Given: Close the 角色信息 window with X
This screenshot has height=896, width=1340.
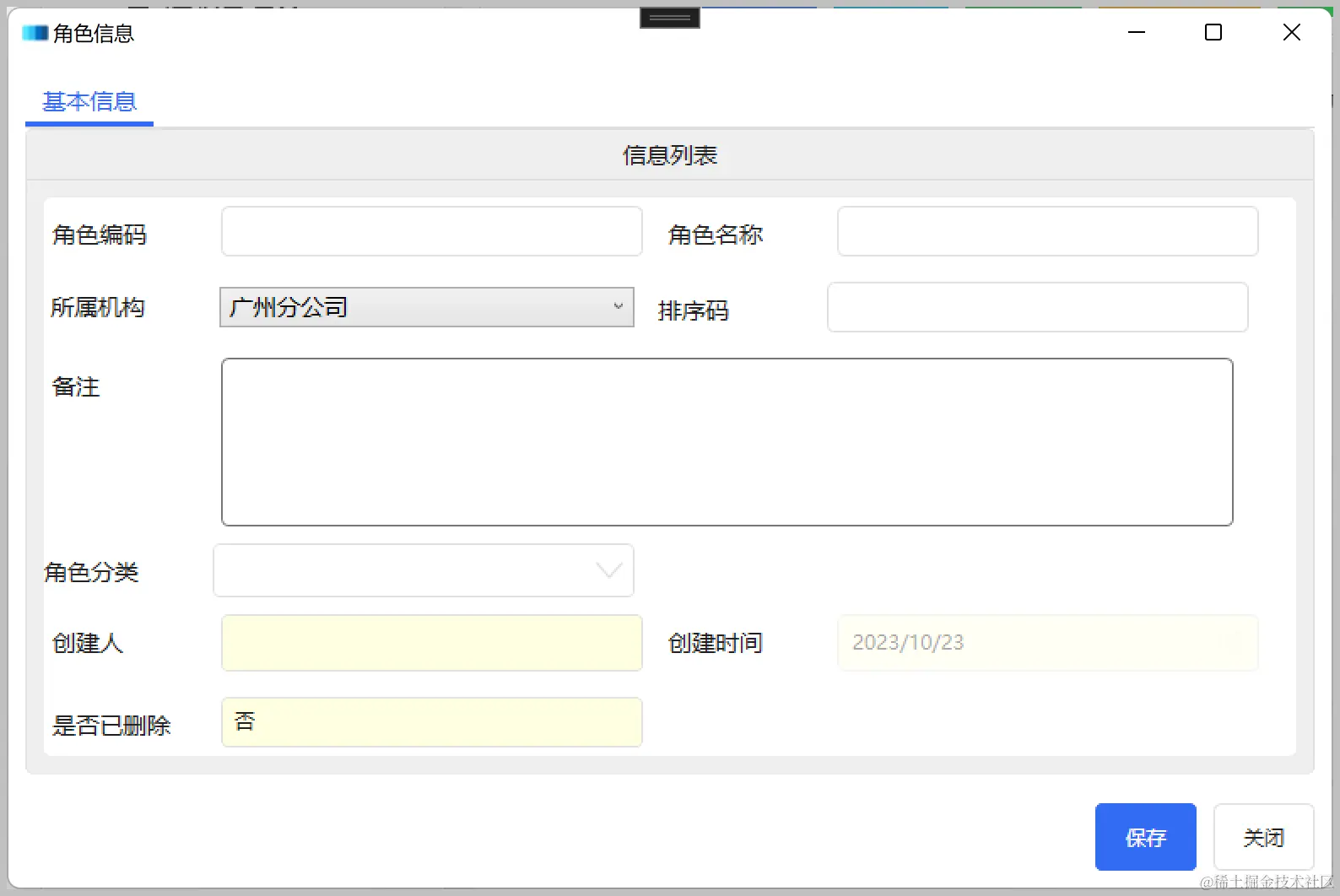Looking at the screenshot, I should [x=1291, y=32].
